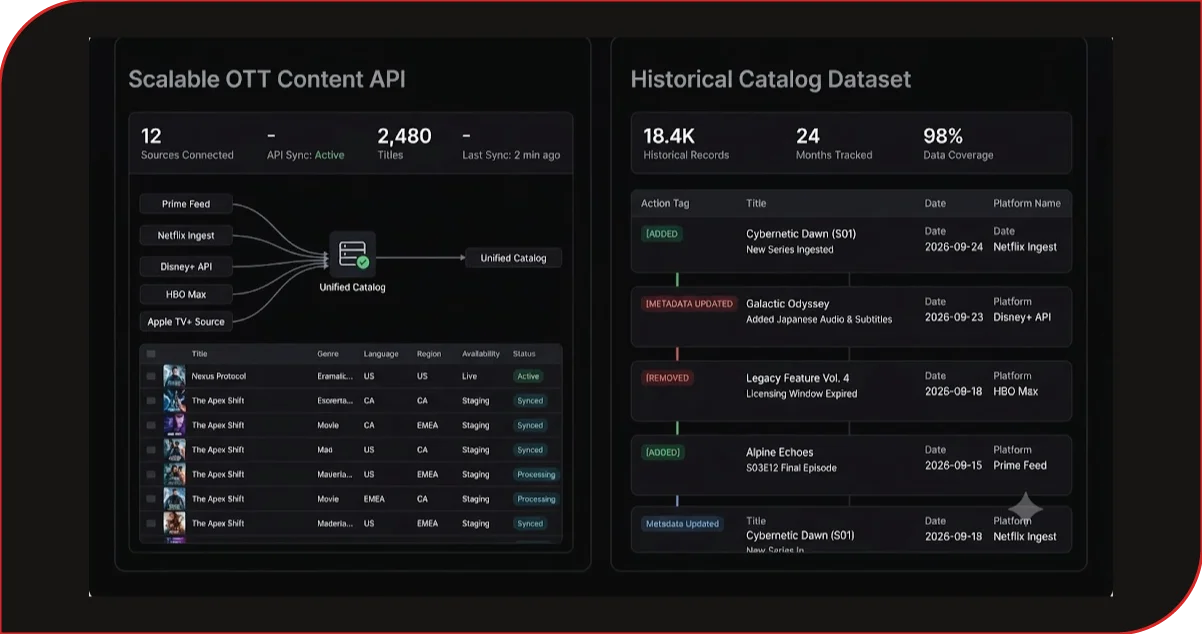The height and width of the screenshot is (634, 1202).
Task: Sort content table by Status column
Action: point(524,354)
